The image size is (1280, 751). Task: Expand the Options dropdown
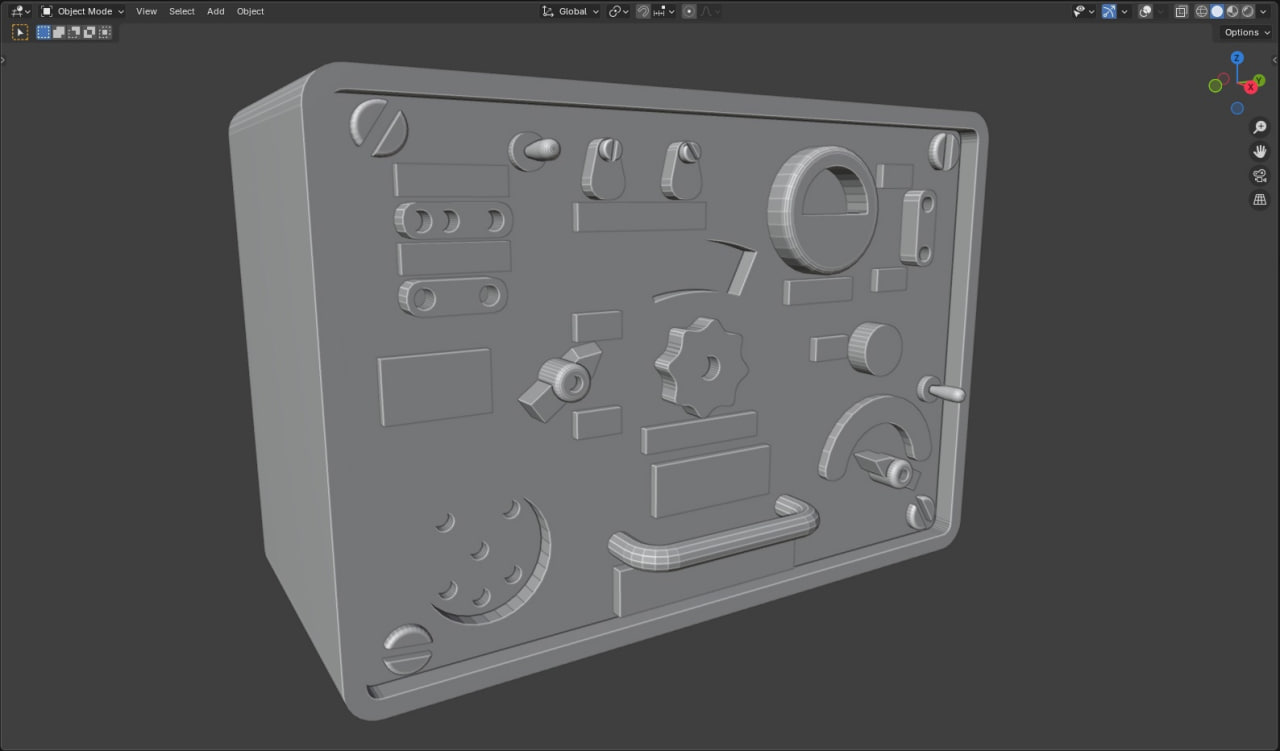[x=1247, y=32]
